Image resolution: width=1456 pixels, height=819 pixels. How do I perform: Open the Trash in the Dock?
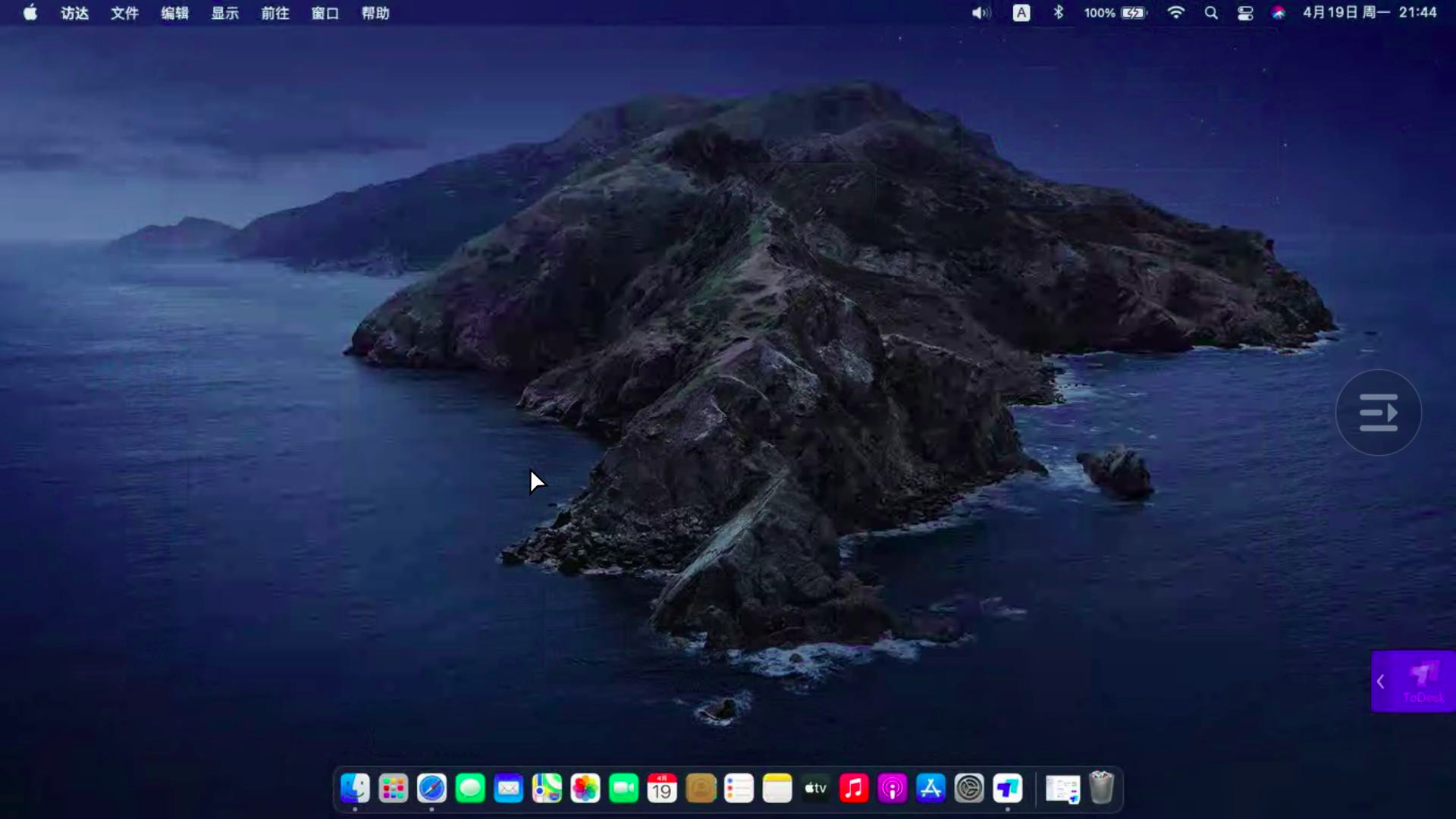tap(1101, 788)
